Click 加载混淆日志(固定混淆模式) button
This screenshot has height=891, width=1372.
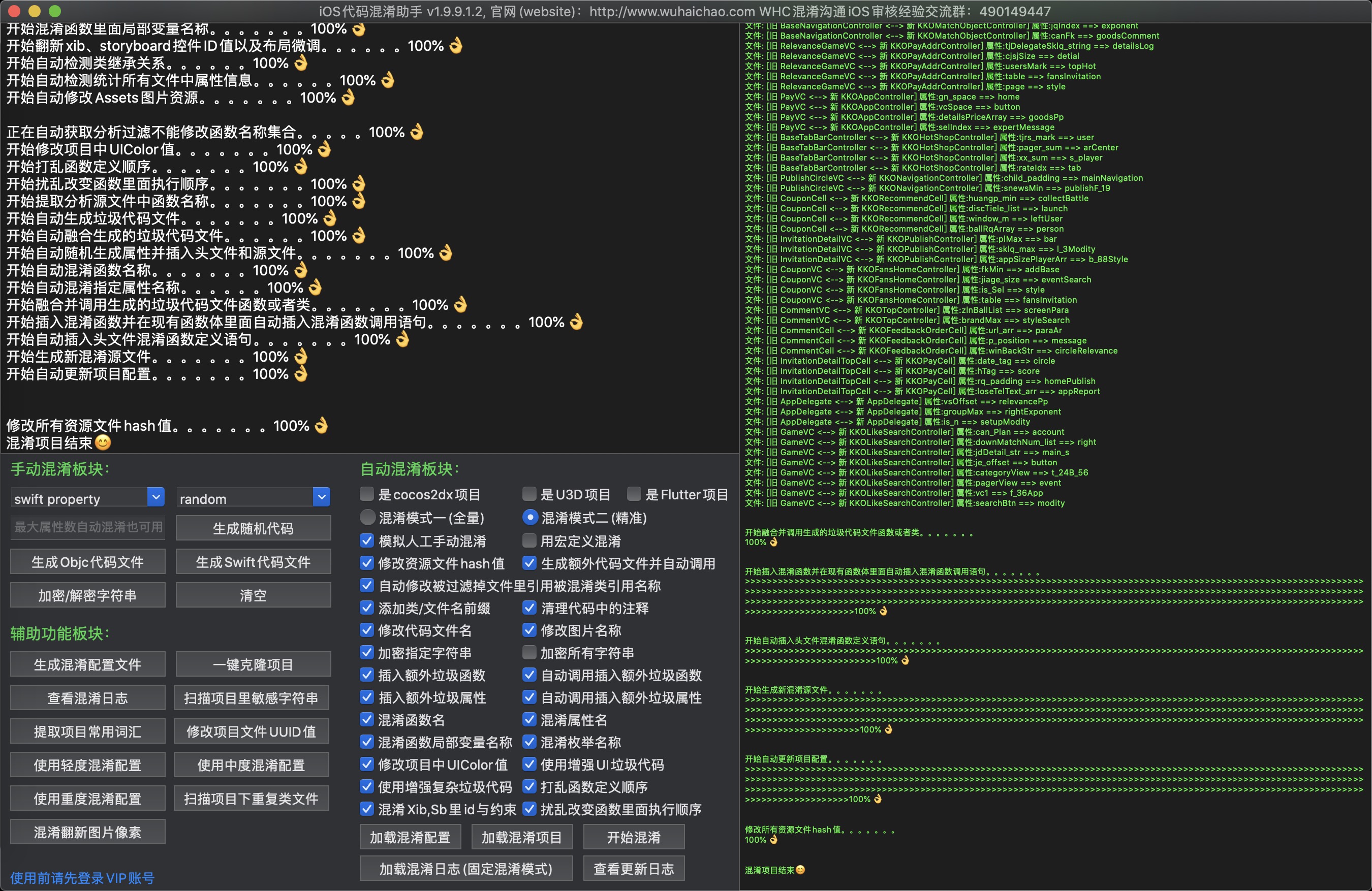[466, 868]
